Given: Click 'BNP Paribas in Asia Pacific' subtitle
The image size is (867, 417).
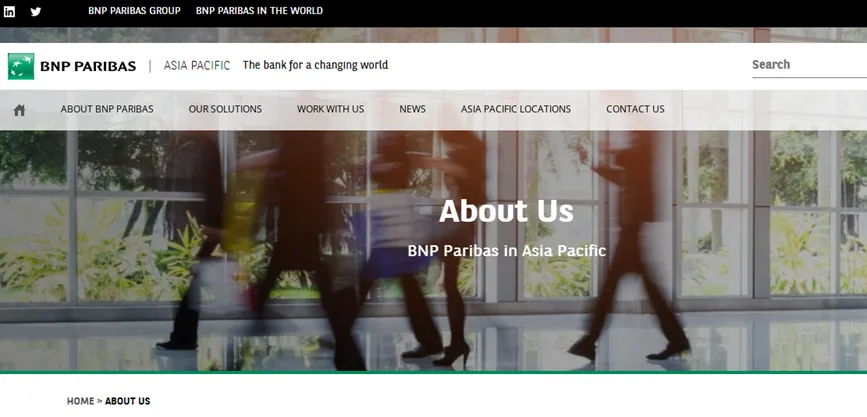Looking at the screenshot, I should click(x=507, y=251).
